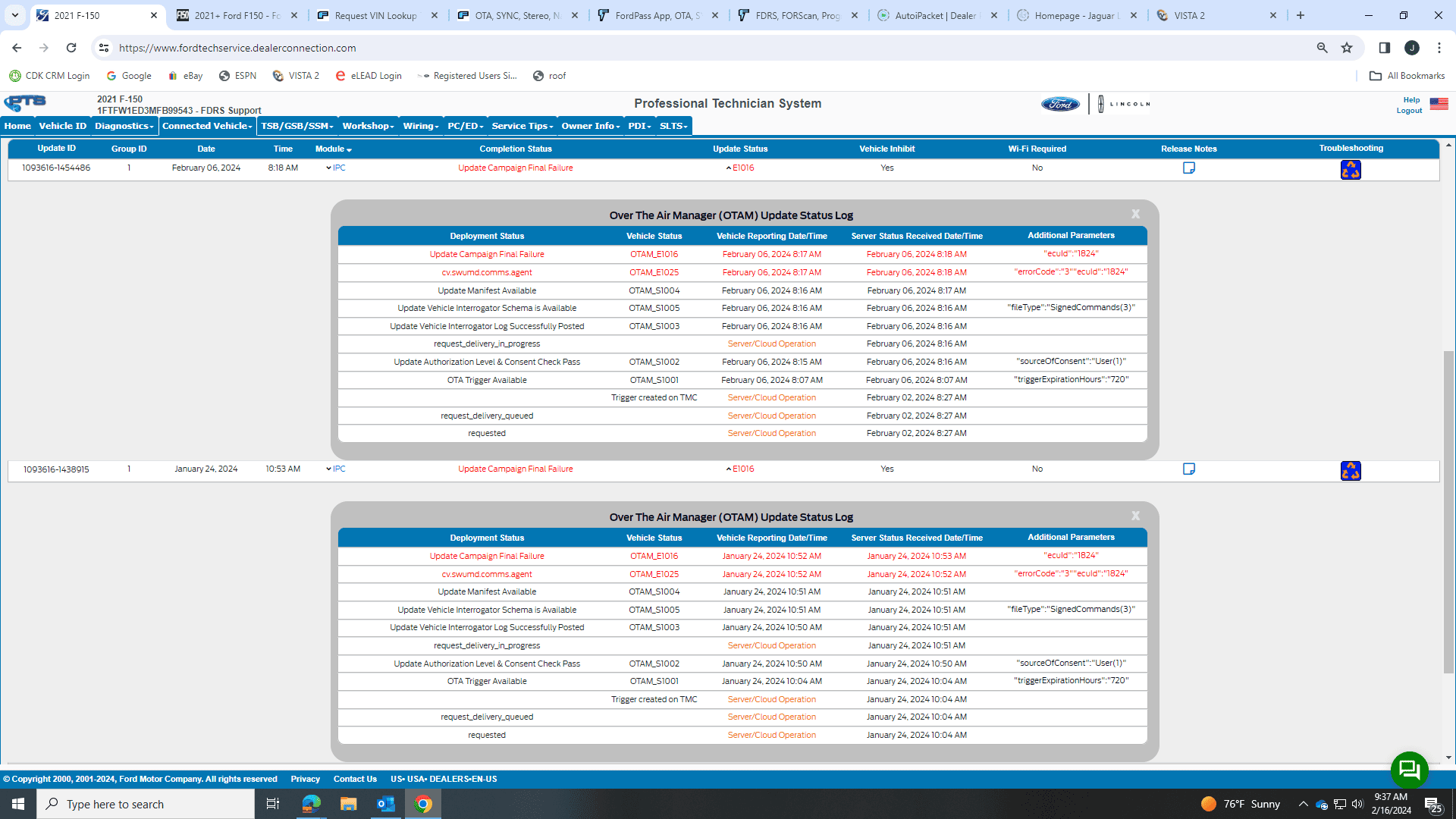Sort by the Module column header
Image resolution: width=1456 pixels, height=819 pixels.
coord(334,149)
